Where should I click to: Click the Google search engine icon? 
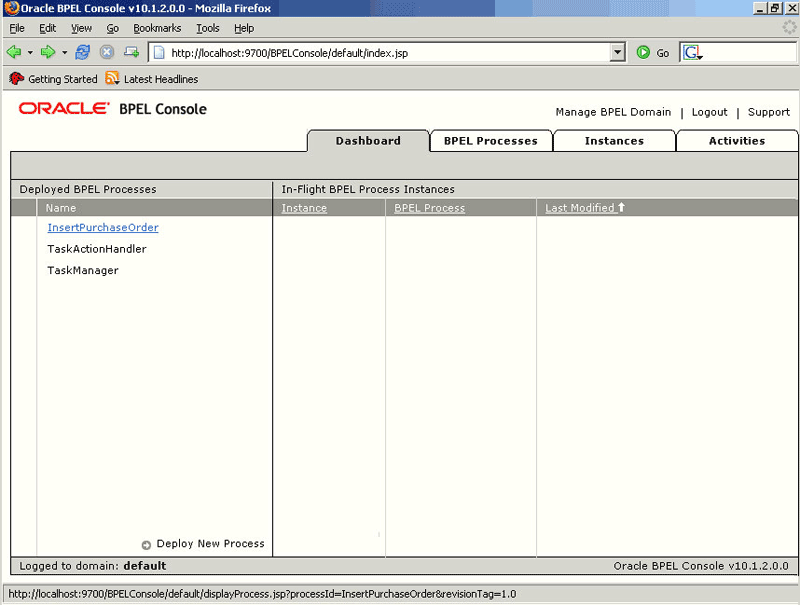(x=692, y=53)
